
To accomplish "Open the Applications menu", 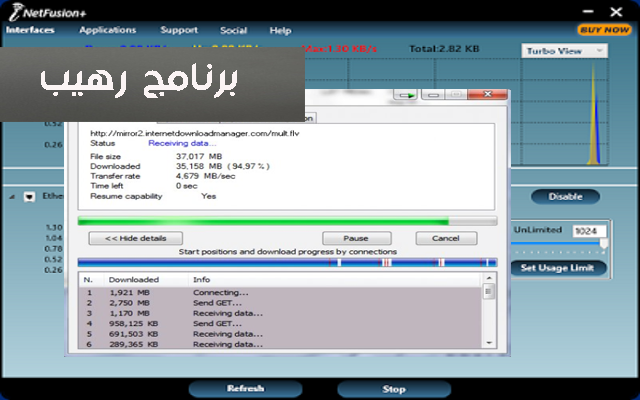I will (x=107, y=31).
